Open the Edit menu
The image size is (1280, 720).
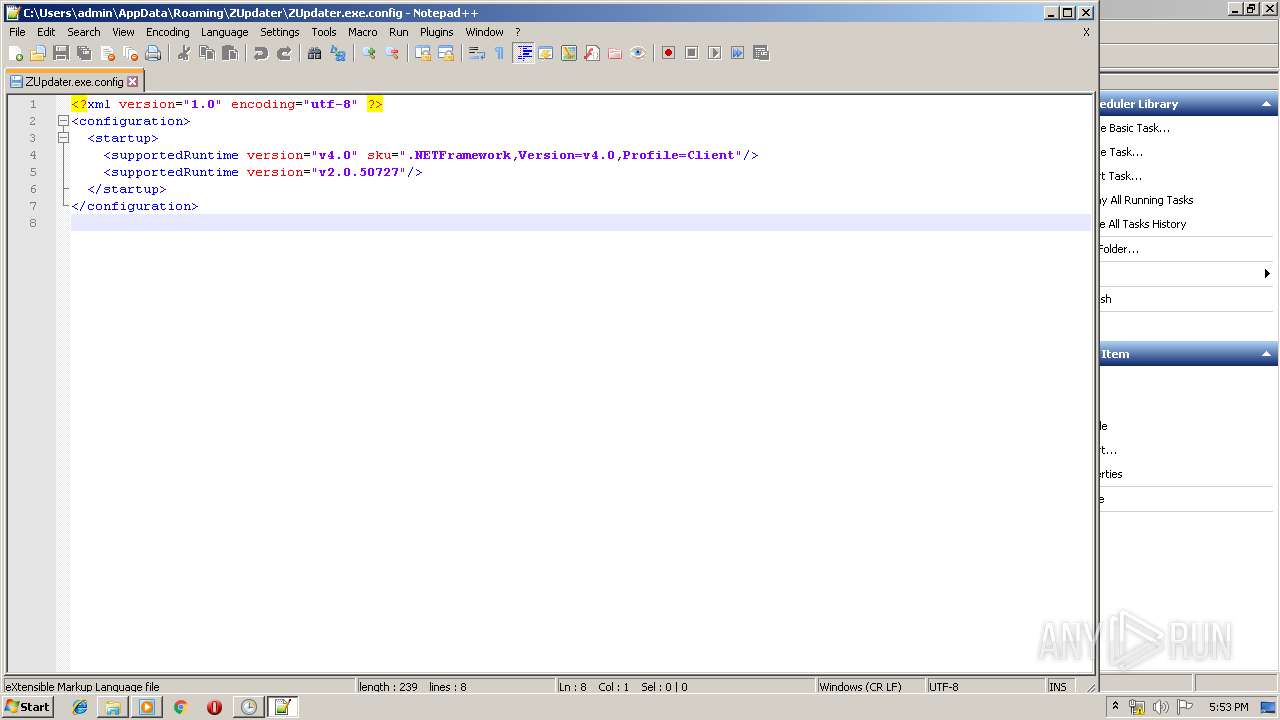(x=46, y=32)
